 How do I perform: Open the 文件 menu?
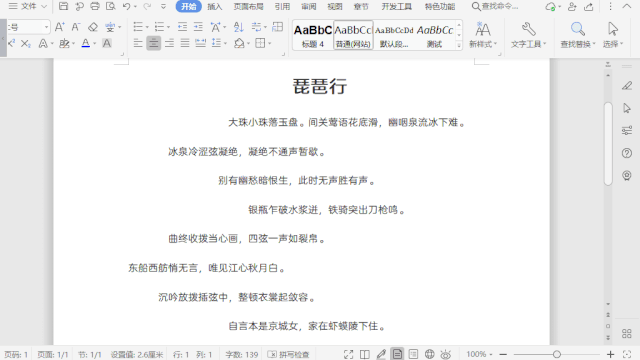[28, 6]
